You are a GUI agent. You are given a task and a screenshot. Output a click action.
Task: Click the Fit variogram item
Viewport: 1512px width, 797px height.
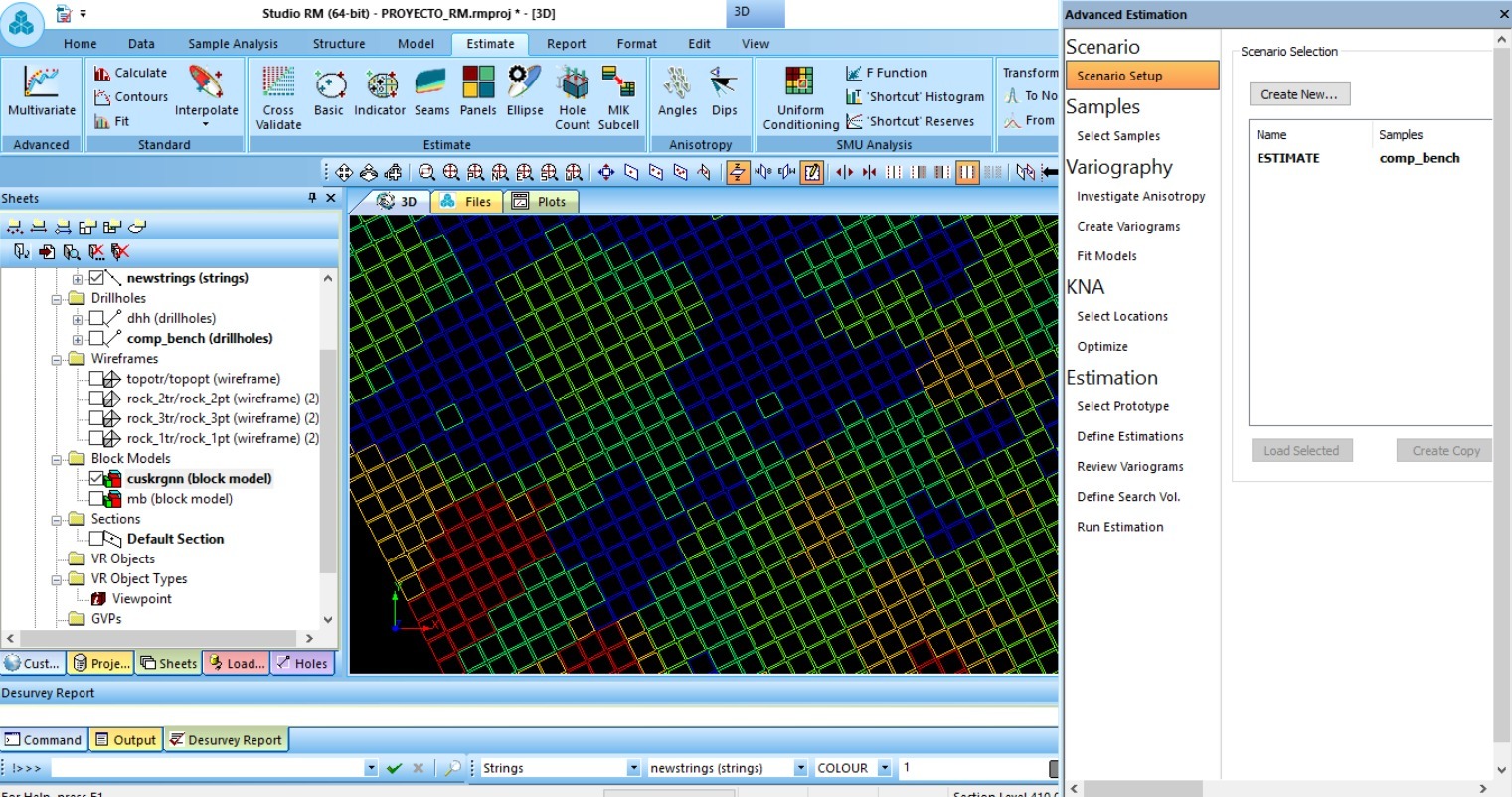pos(112,121)
